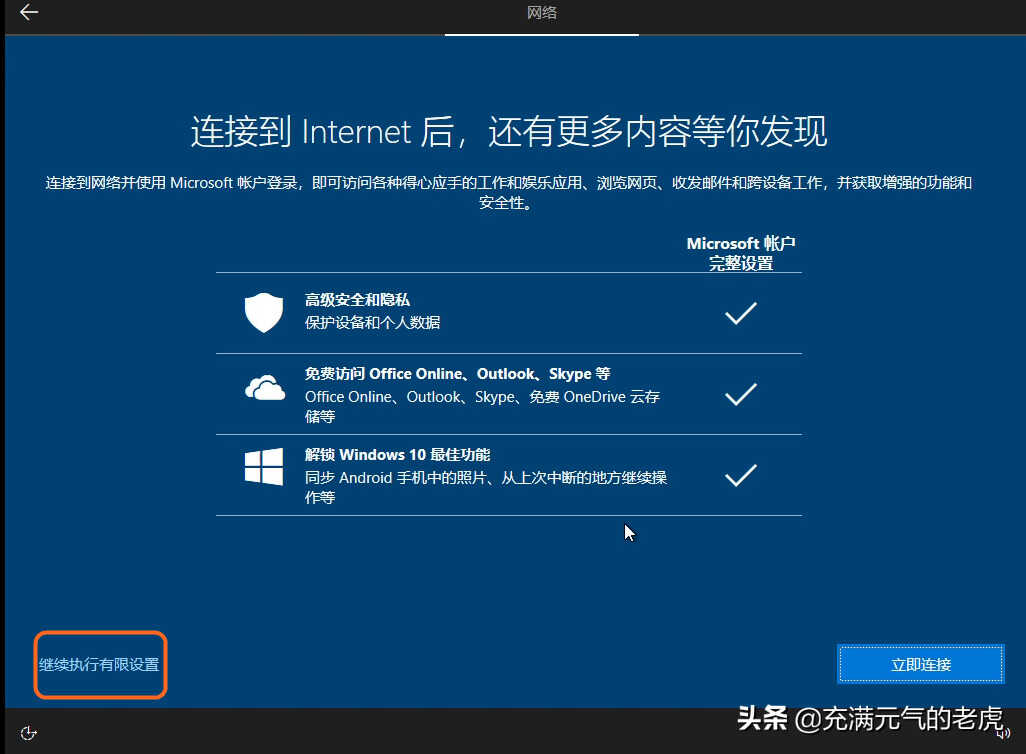
Task: Click the 连接到 Internet 后 heading
Action: [x=509, y=133]
